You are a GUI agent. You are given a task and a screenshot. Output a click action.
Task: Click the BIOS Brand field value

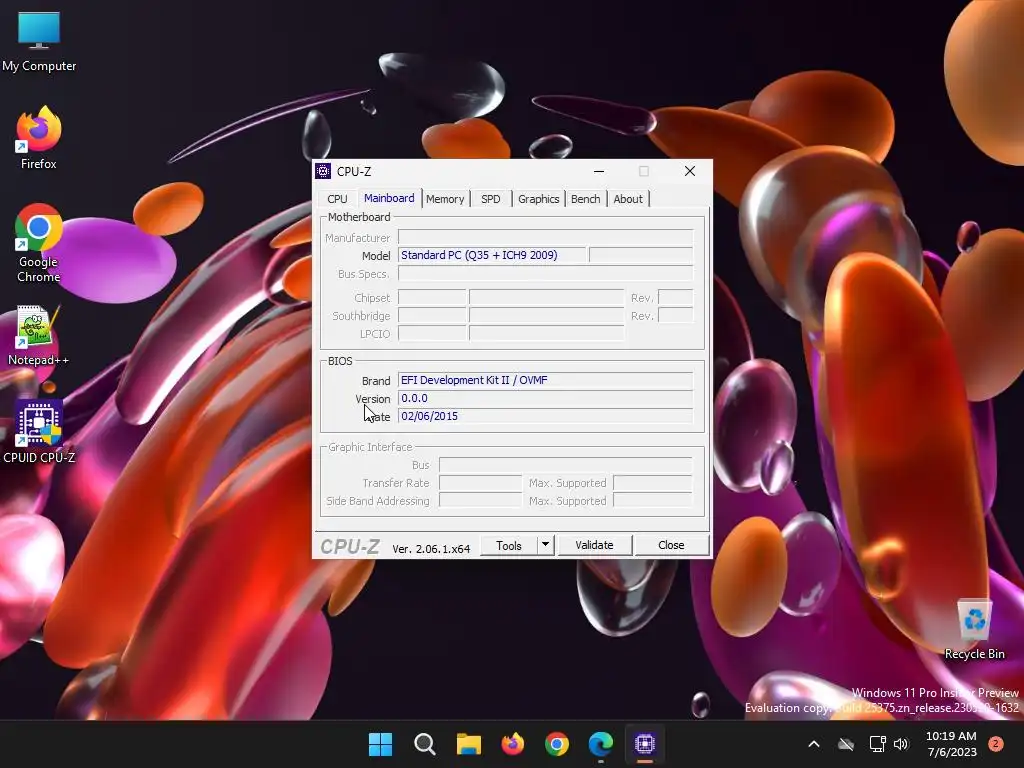tap(545, 380)
